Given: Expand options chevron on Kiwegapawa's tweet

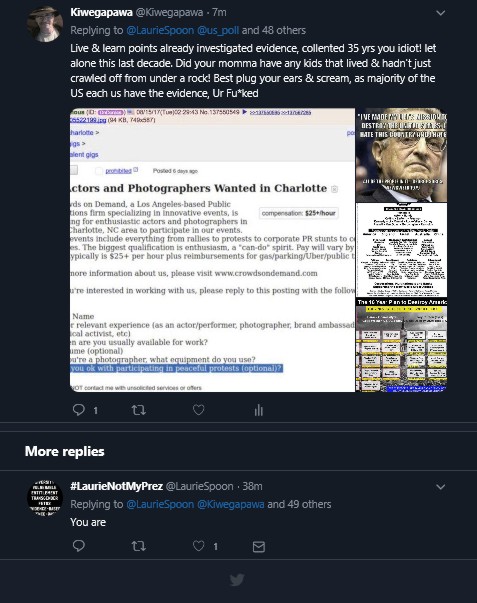Looking at the screenshot, I should [440, 13].
